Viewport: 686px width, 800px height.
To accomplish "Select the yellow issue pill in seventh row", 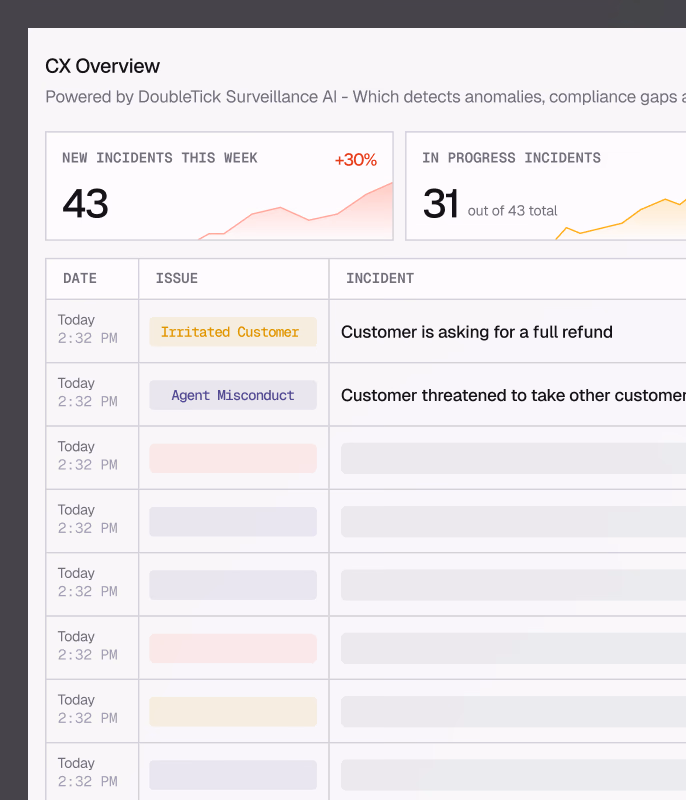I will point(232,711).
